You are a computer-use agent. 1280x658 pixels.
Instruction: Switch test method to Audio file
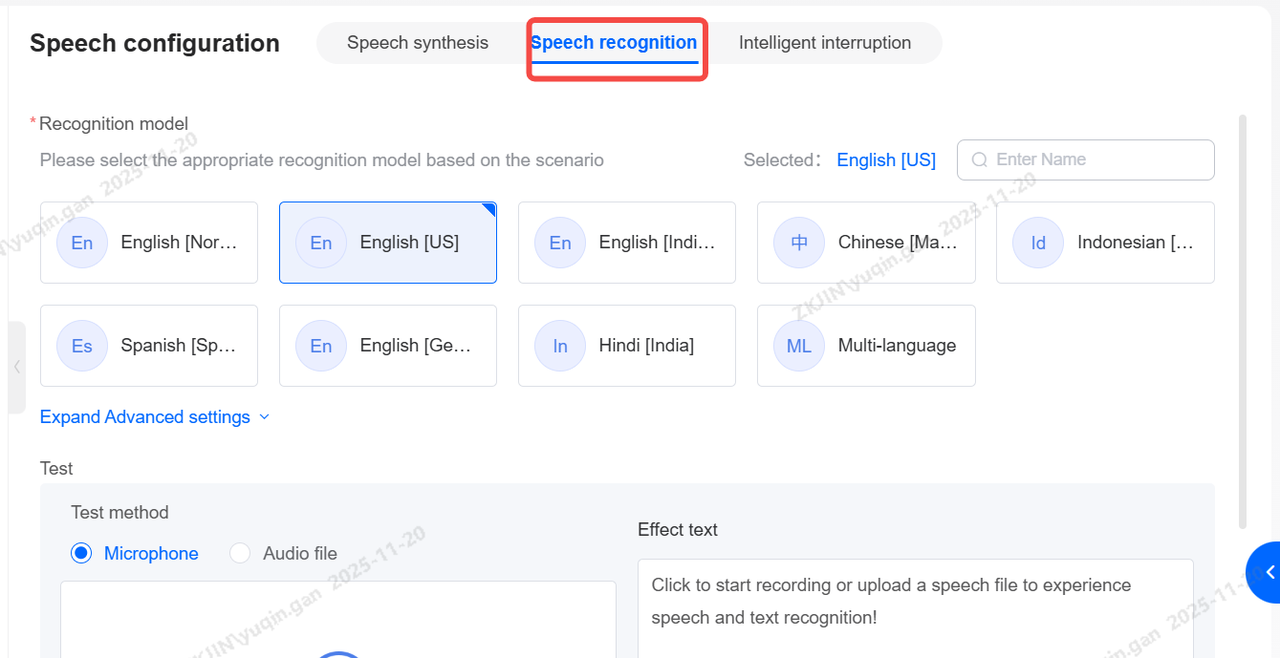[240, 553]
